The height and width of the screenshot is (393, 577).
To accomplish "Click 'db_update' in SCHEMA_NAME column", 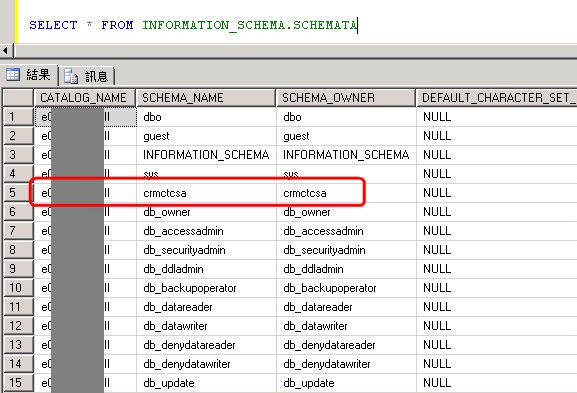I will tap(169, 383).
